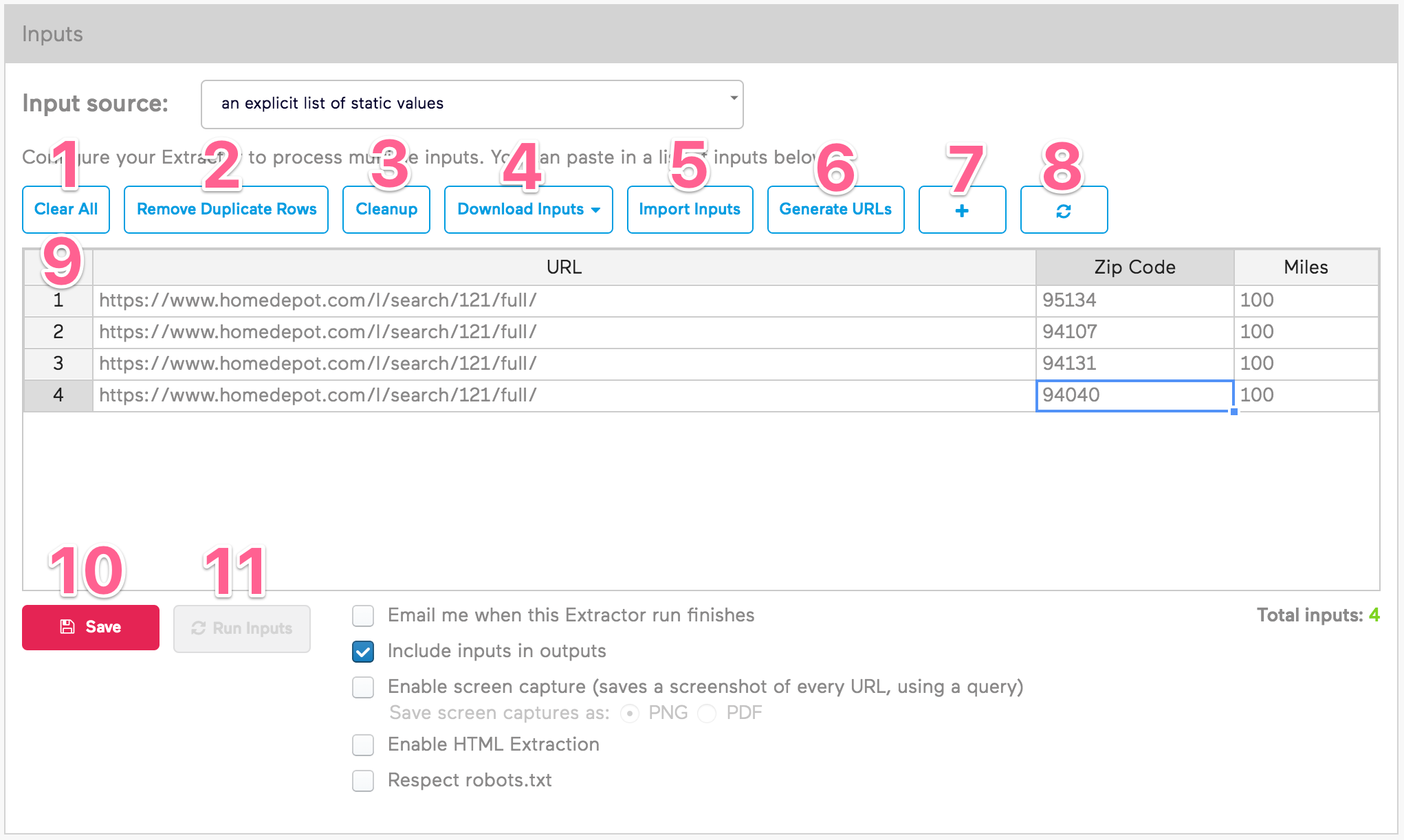Image resolution: width=1404 pixels, height=840 pixels.
Task: Select the Zip Code cell containing 94040
Action: pos(1134,395)
